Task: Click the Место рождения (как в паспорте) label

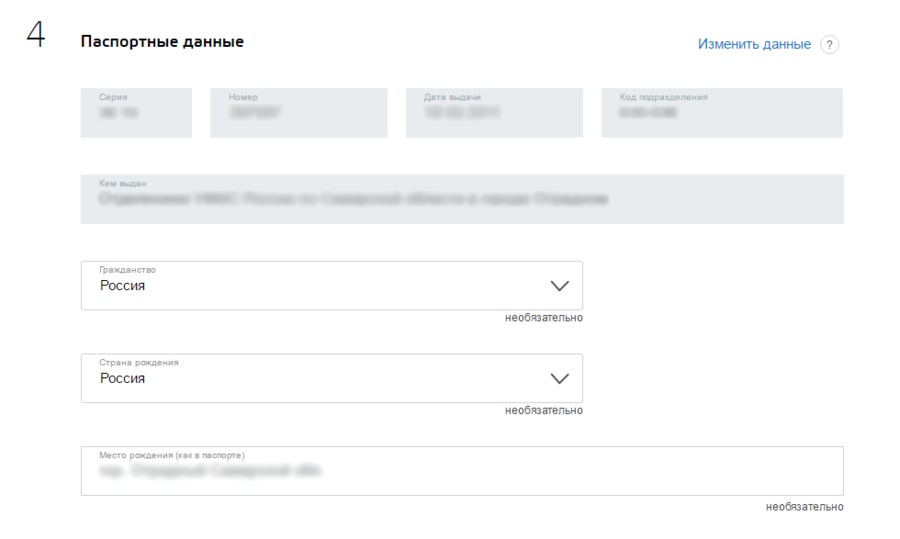Action: (172, 456)
